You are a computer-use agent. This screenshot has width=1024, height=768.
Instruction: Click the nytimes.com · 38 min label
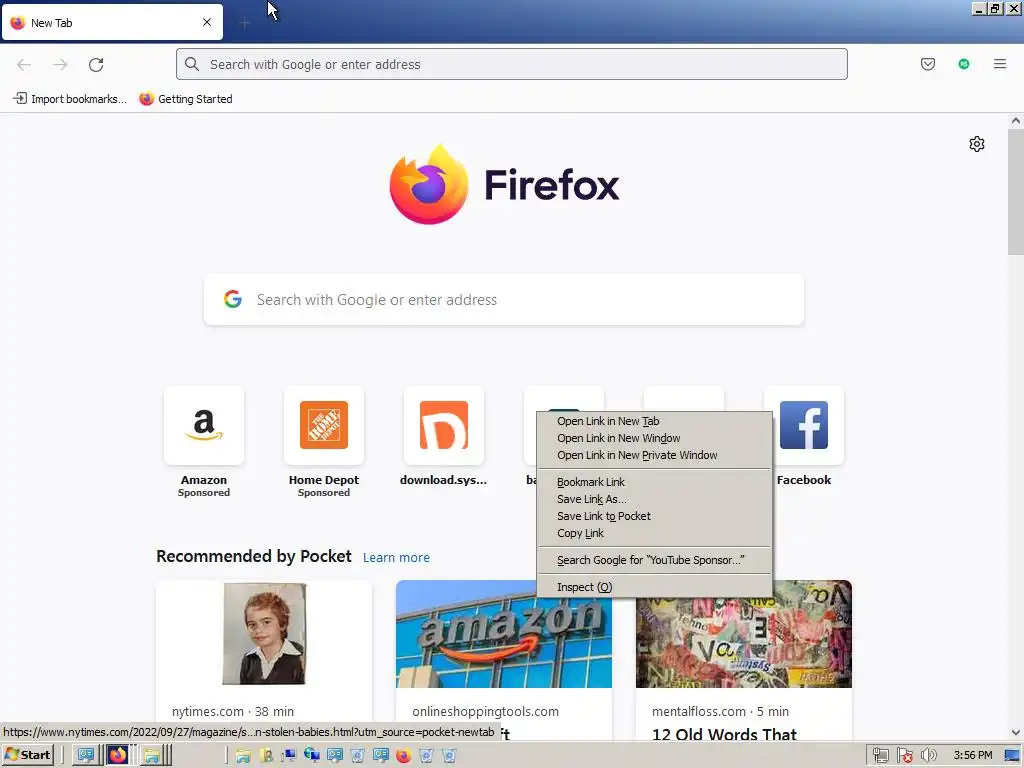click(x=232, y=711)
